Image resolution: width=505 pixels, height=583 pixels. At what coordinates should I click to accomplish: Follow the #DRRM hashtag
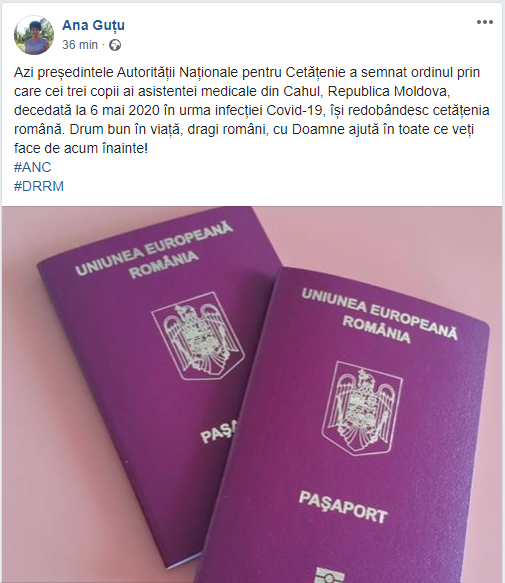39,186
